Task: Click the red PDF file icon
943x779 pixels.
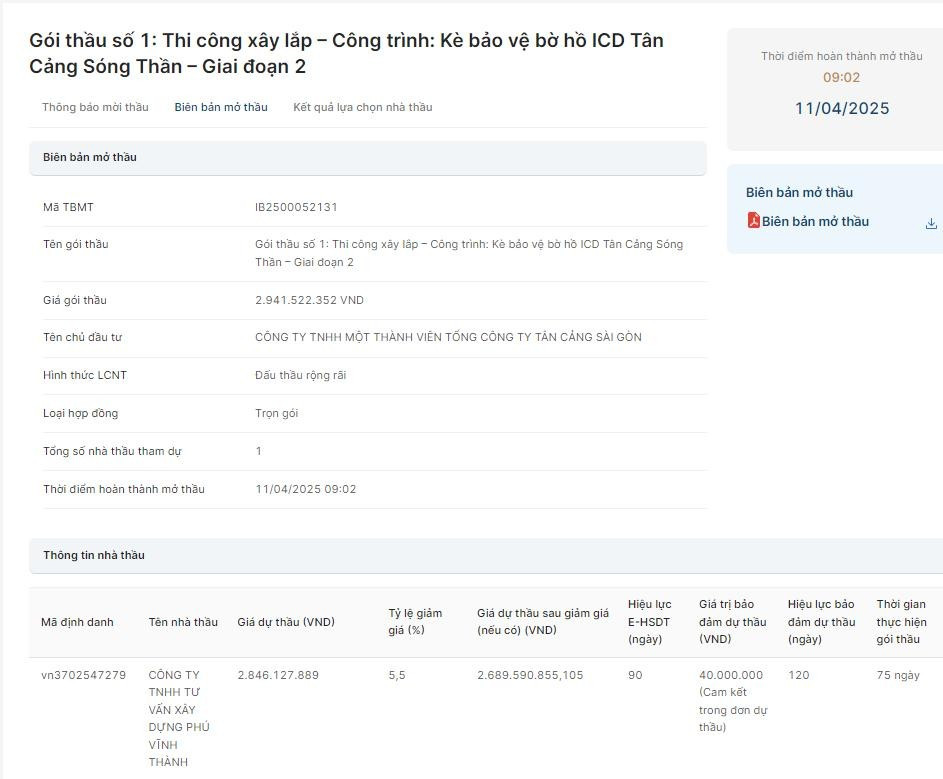Action: 754,221
